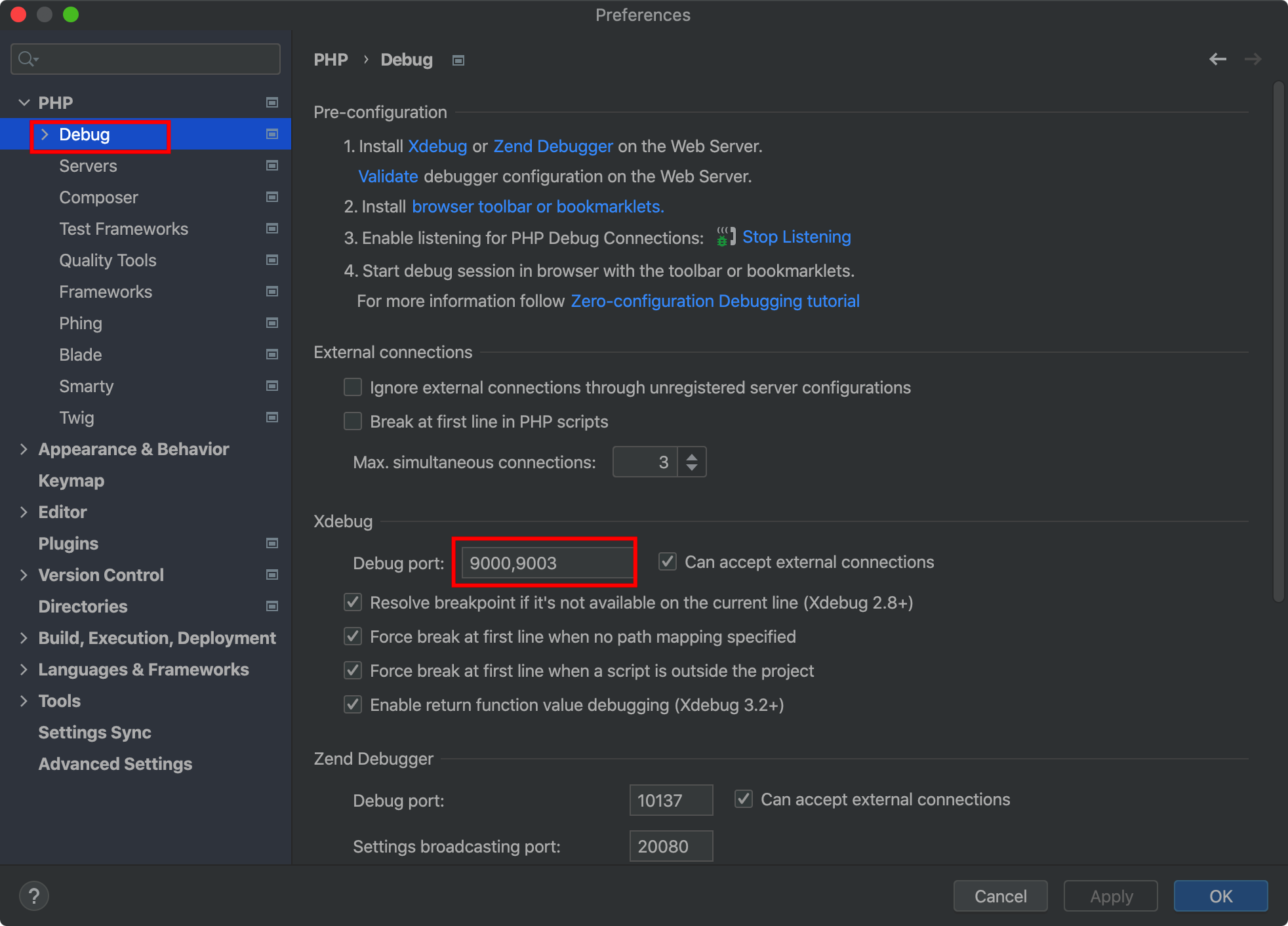Enable Break at first line in PHP scripts
Image resolution: width=1288 pixels, height=926 pixels.
coord(353,421)
